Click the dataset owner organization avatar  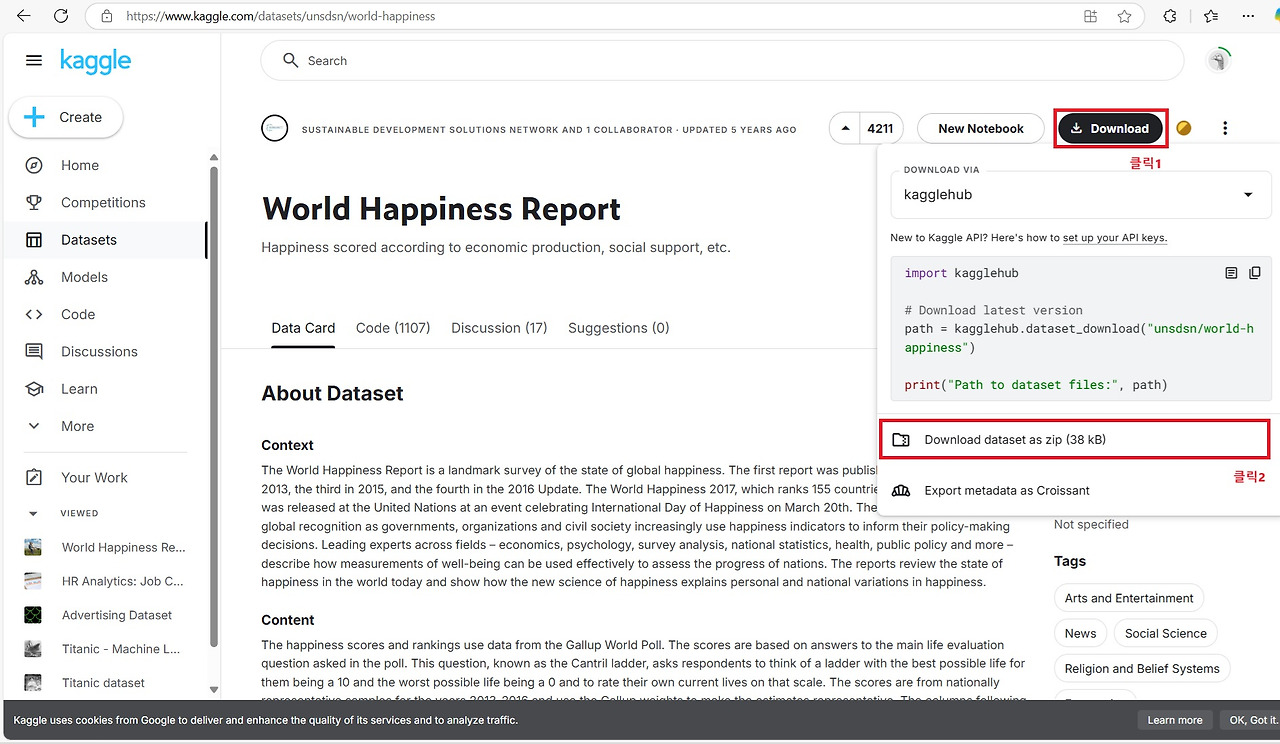(x=274, y=128)
